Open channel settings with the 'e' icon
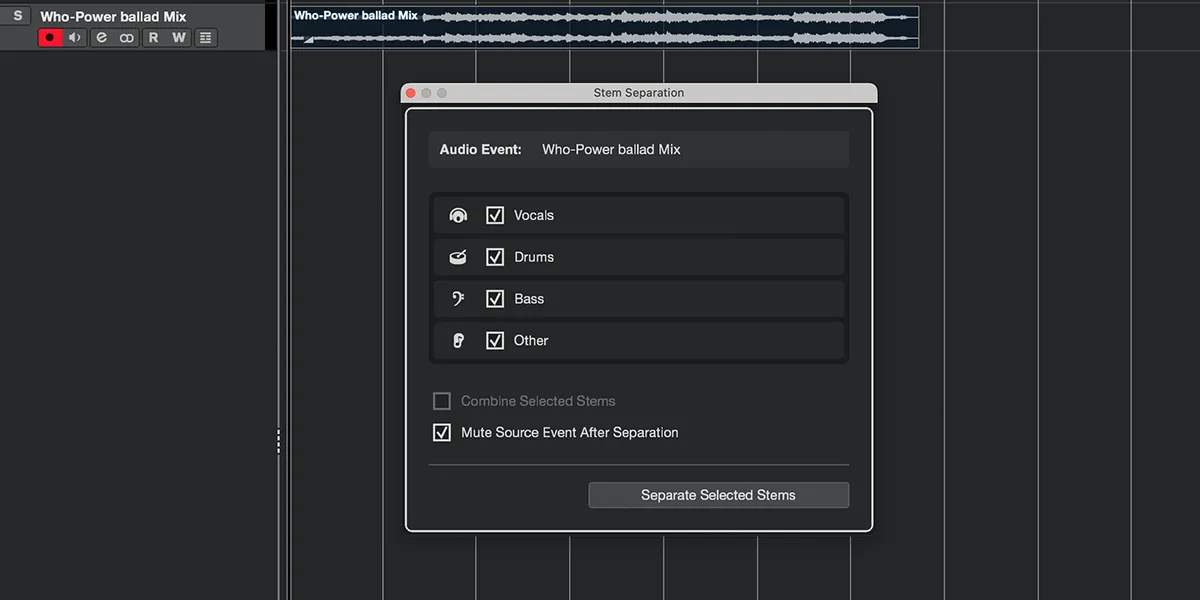Screen dimensions: 1200x600 100,37
